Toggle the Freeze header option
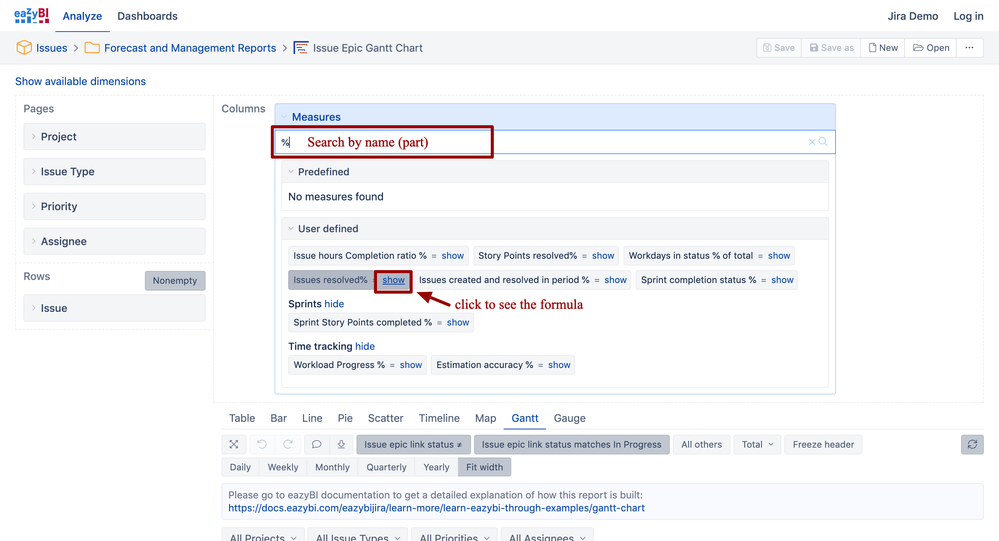 pos(823,444)
